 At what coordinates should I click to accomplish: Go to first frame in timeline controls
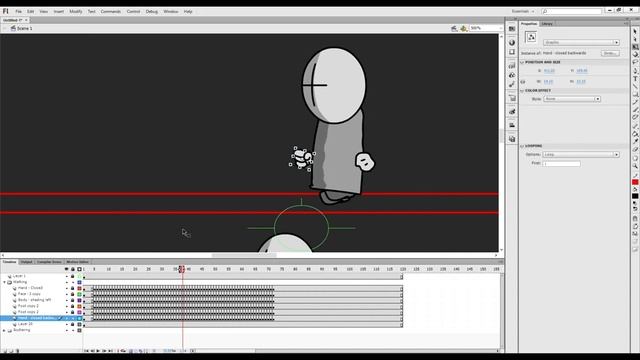coord(86,351)
